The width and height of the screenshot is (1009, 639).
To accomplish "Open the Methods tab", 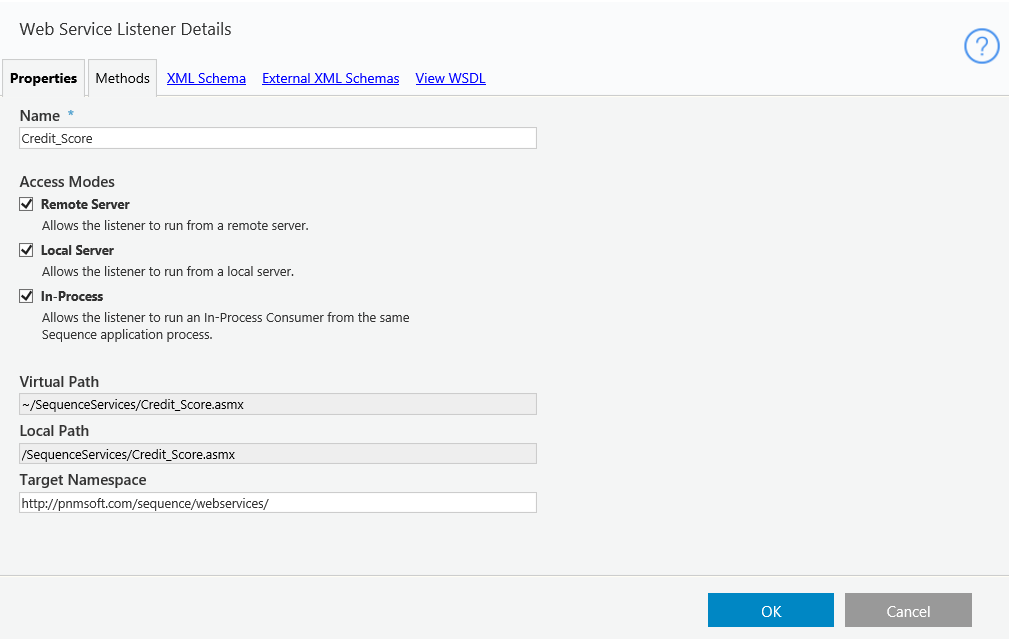I will (x=122, y=78).
